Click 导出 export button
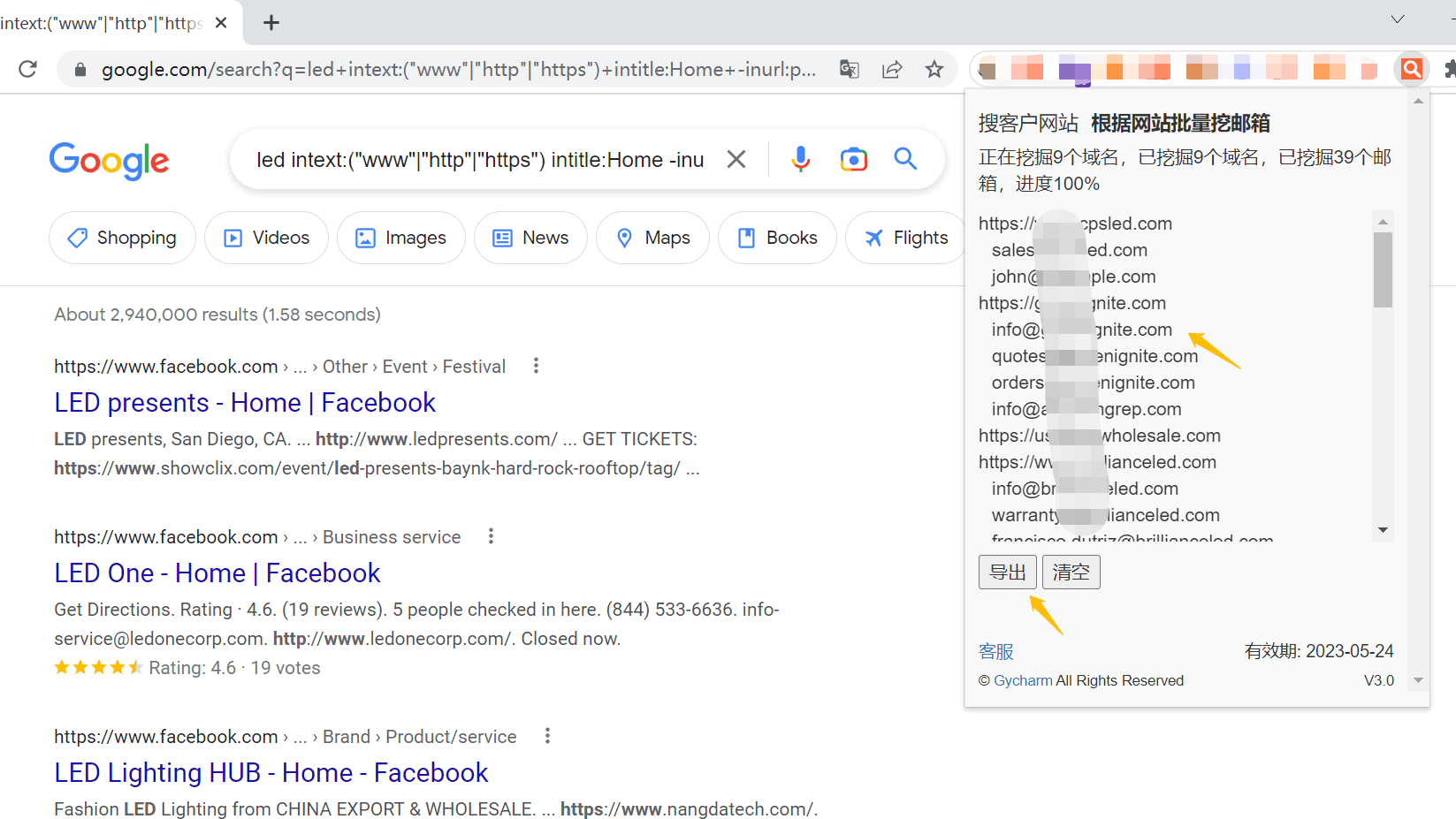The width and height of the screenshot is (1456, 819). [1007, 573]
